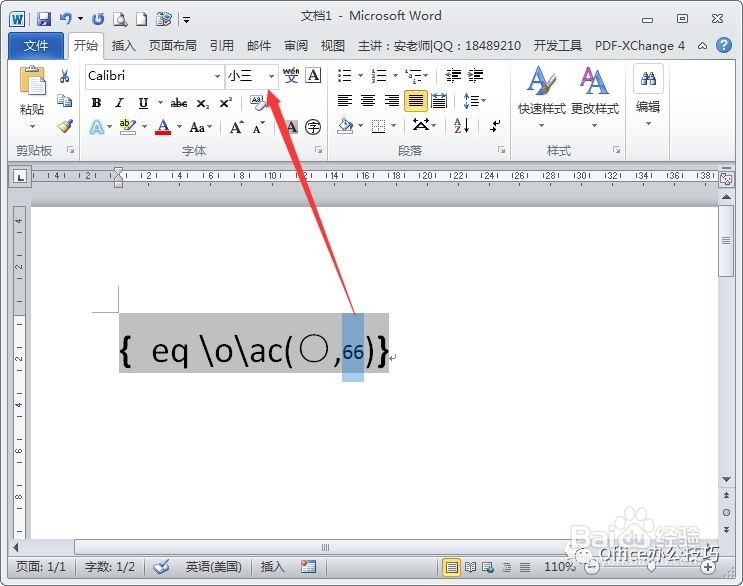Click the tab selector L button
The image size is (743, 586).
click(20, 178)
